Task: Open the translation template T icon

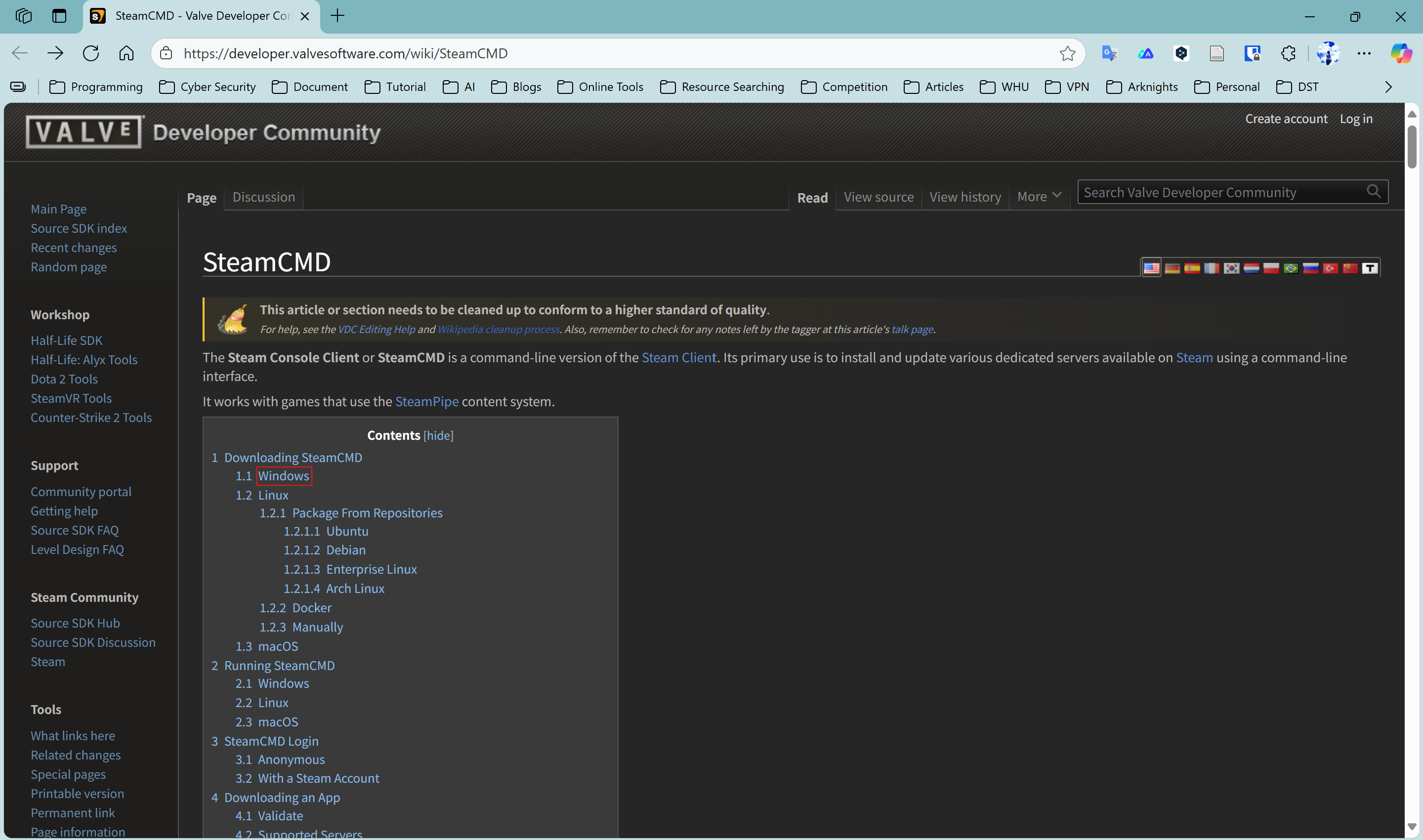Action: (x=1370, y=268)
